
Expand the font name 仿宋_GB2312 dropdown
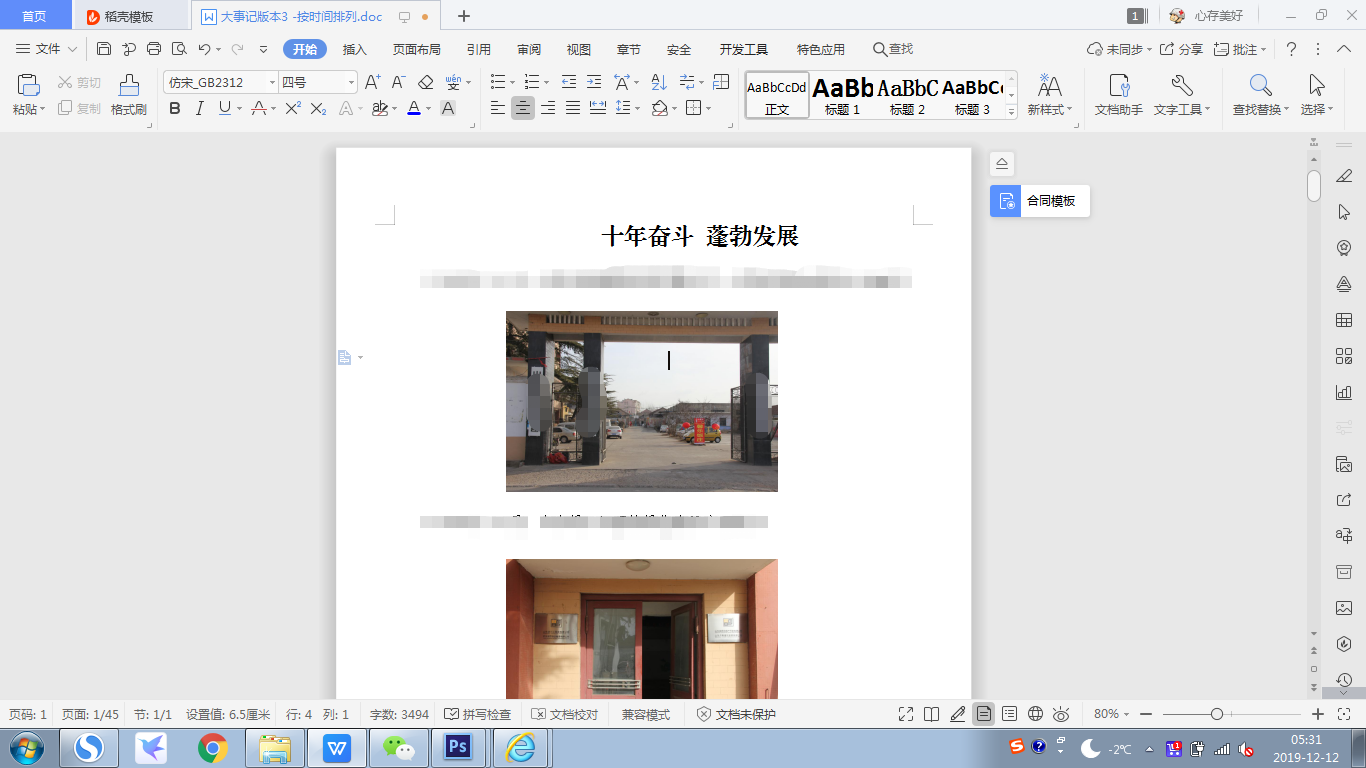(272, 82)
